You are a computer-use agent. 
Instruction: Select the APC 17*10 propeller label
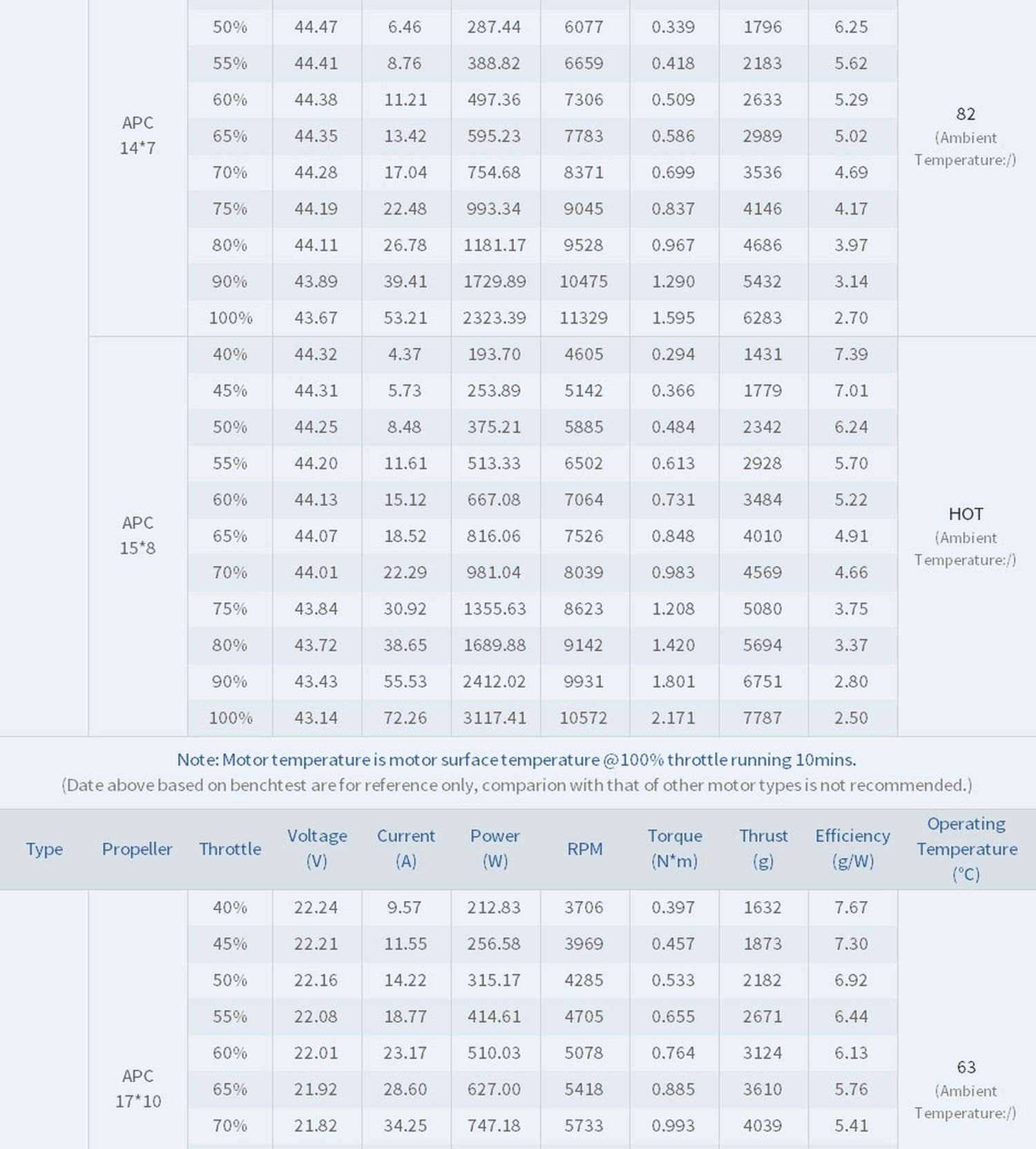[x=137, y=1088]
